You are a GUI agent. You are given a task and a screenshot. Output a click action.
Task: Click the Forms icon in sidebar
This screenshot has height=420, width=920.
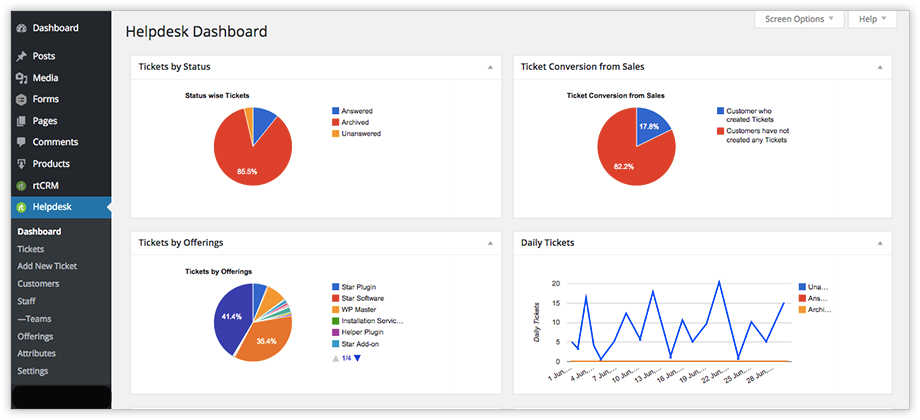[22, 99]
